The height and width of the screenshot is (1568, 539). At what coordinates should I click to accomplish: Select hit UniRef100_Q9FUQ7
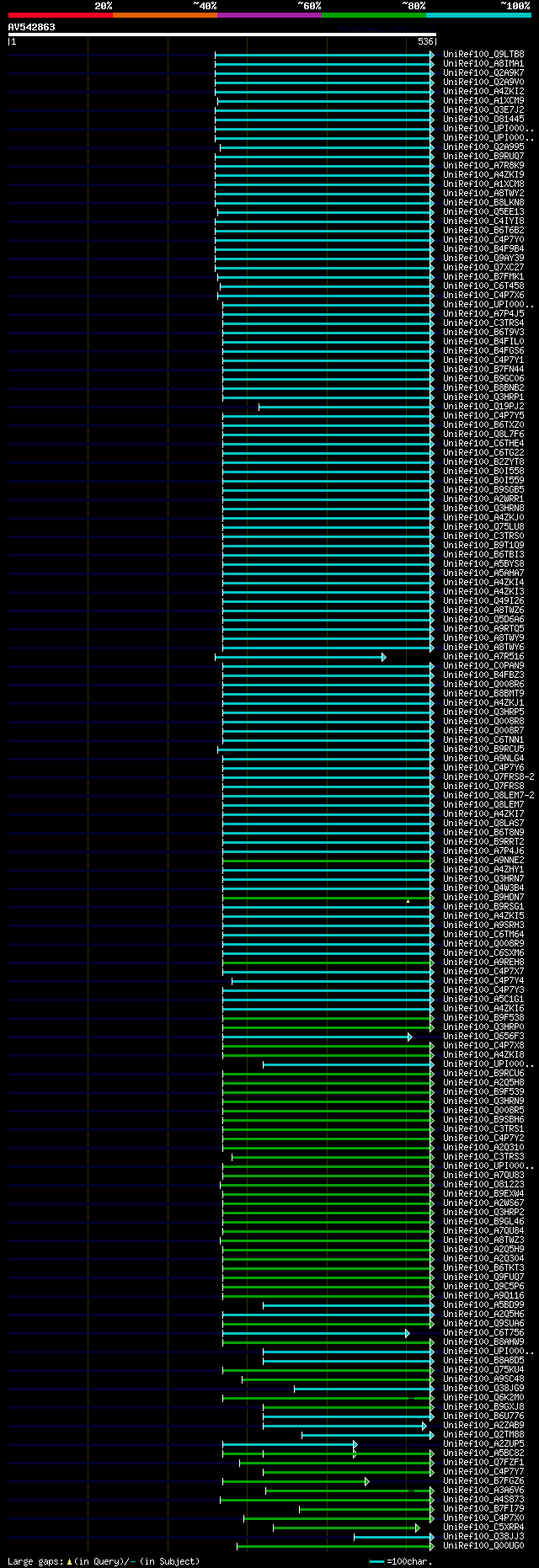click(x=483, y=1277)
